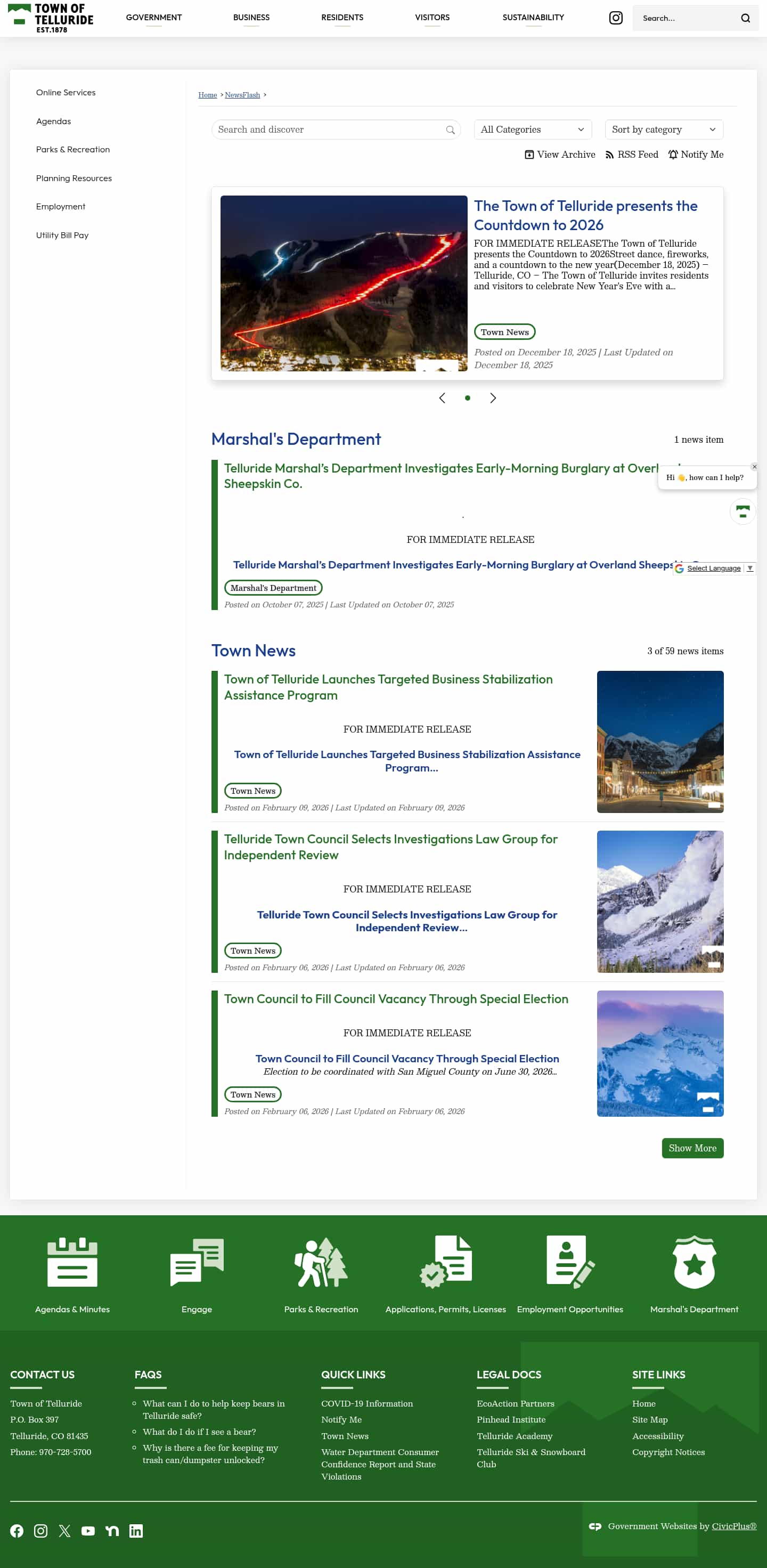Image resolution: width=767 pixels, height=1568 pixels.
Task: Open the Accessibility footer link
Action: pyautogui.click(x=658, y=1436)
